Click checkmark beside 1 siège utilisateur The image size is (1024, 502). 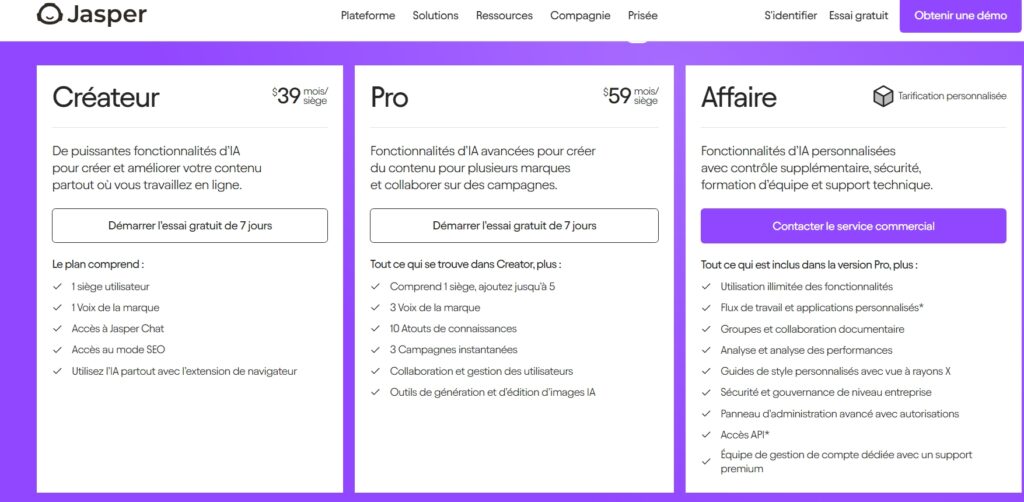click(57, 286)
